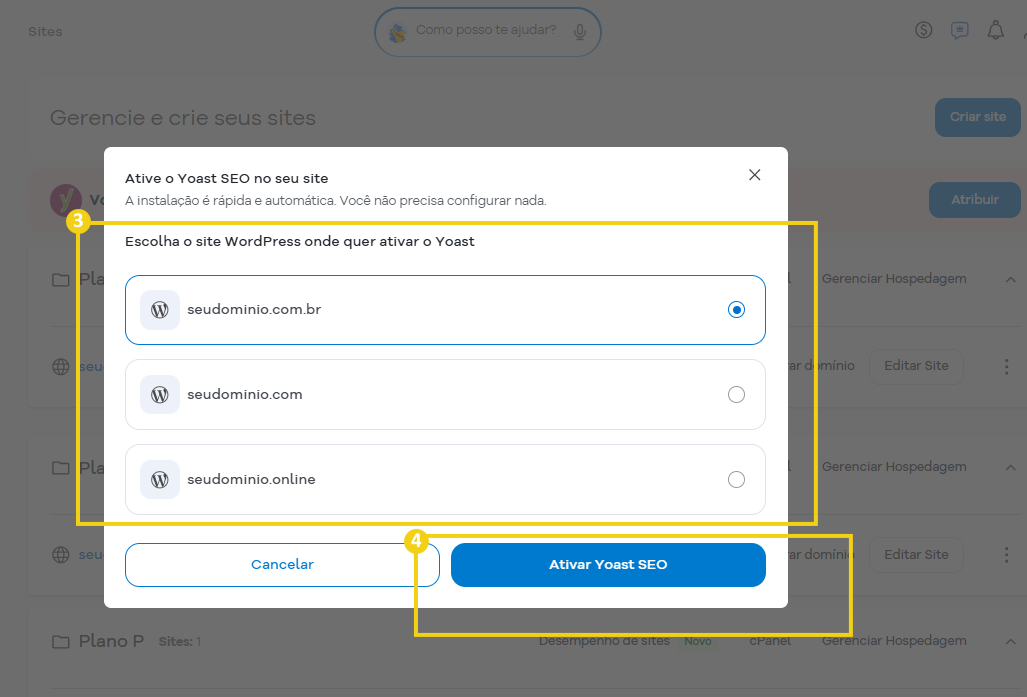Click WordPress icon beside seudominio.online

coord(160,480)
